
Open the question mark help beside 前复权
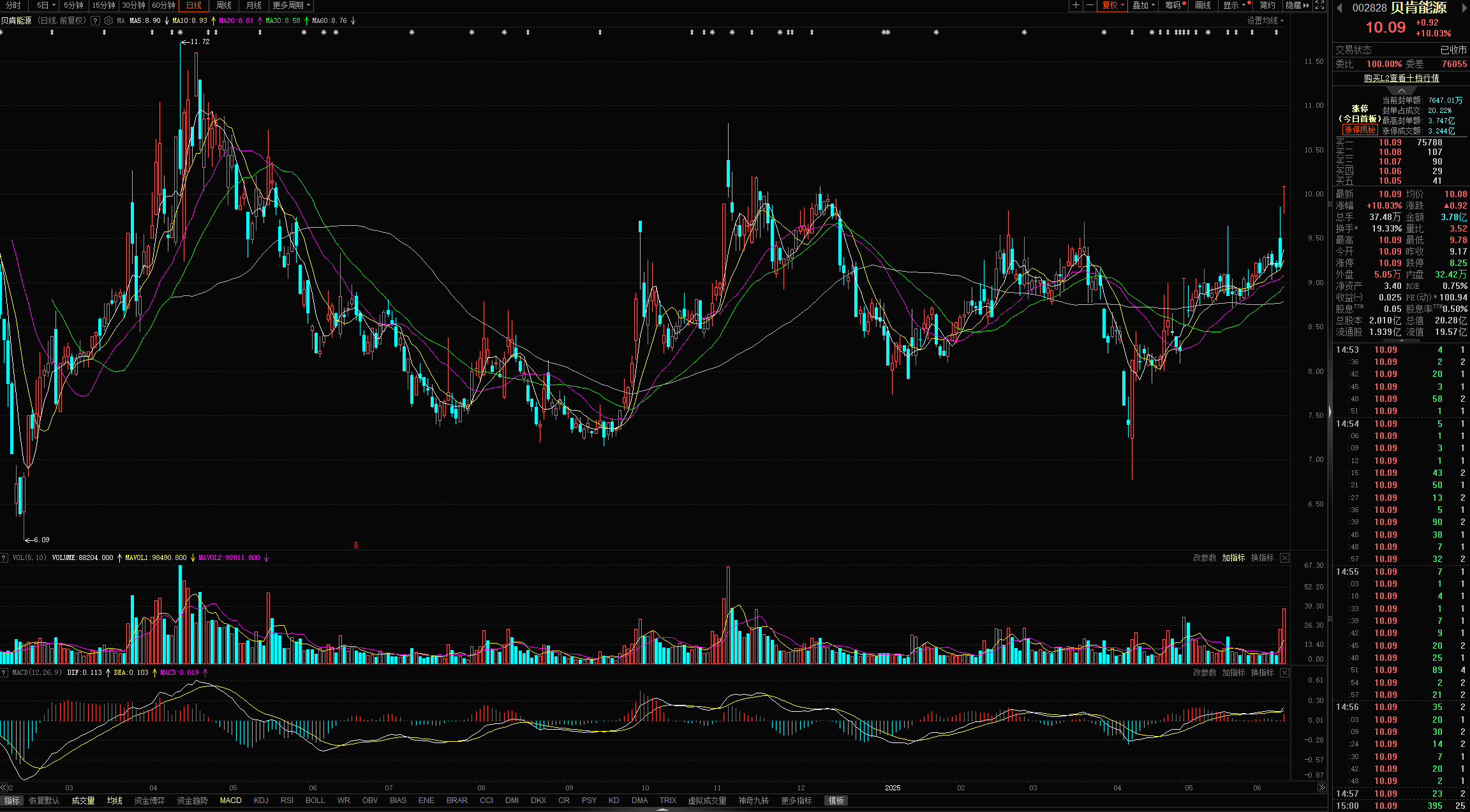coord(95,20)
